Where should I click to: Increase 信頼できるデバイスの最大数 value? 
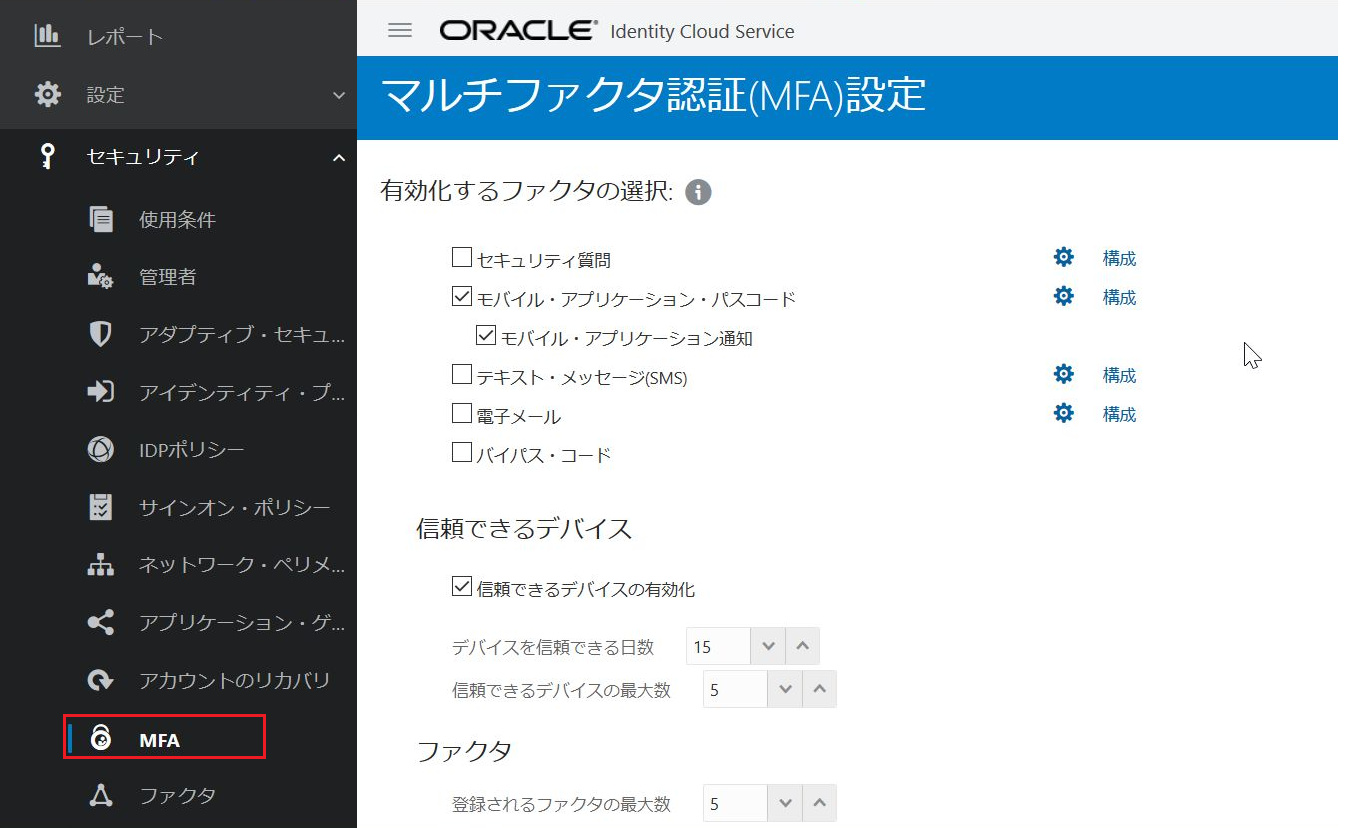819,689
